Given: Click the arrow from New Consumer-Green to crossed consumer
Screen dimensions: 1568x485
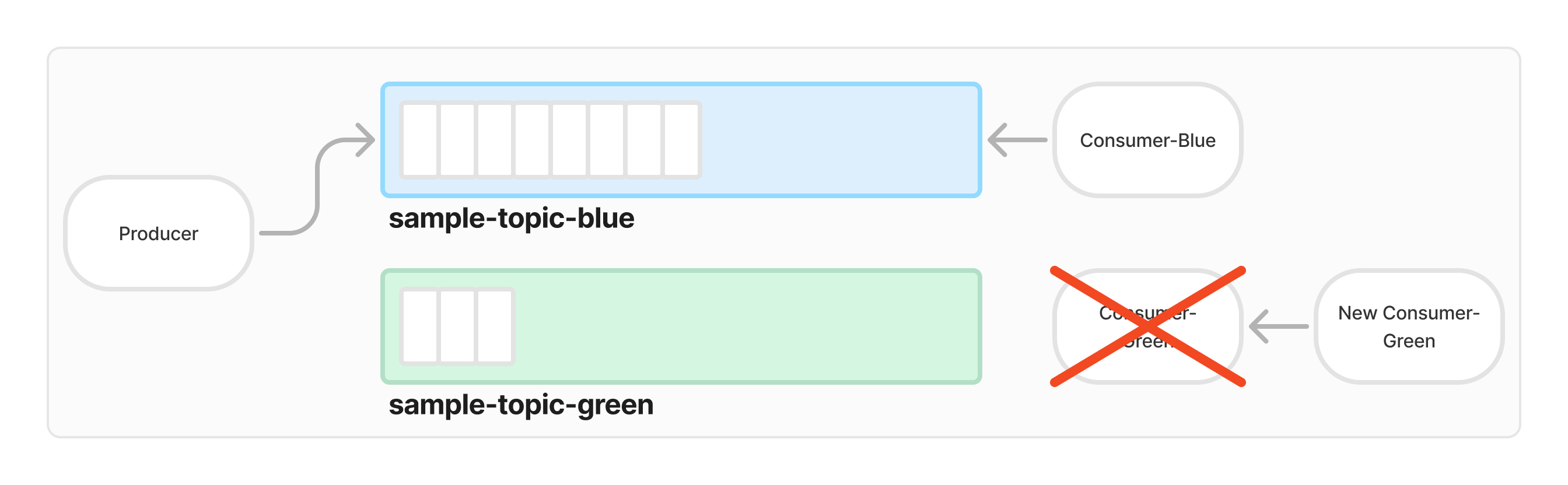Looking at the screenshot, I should pos(1278,326).
